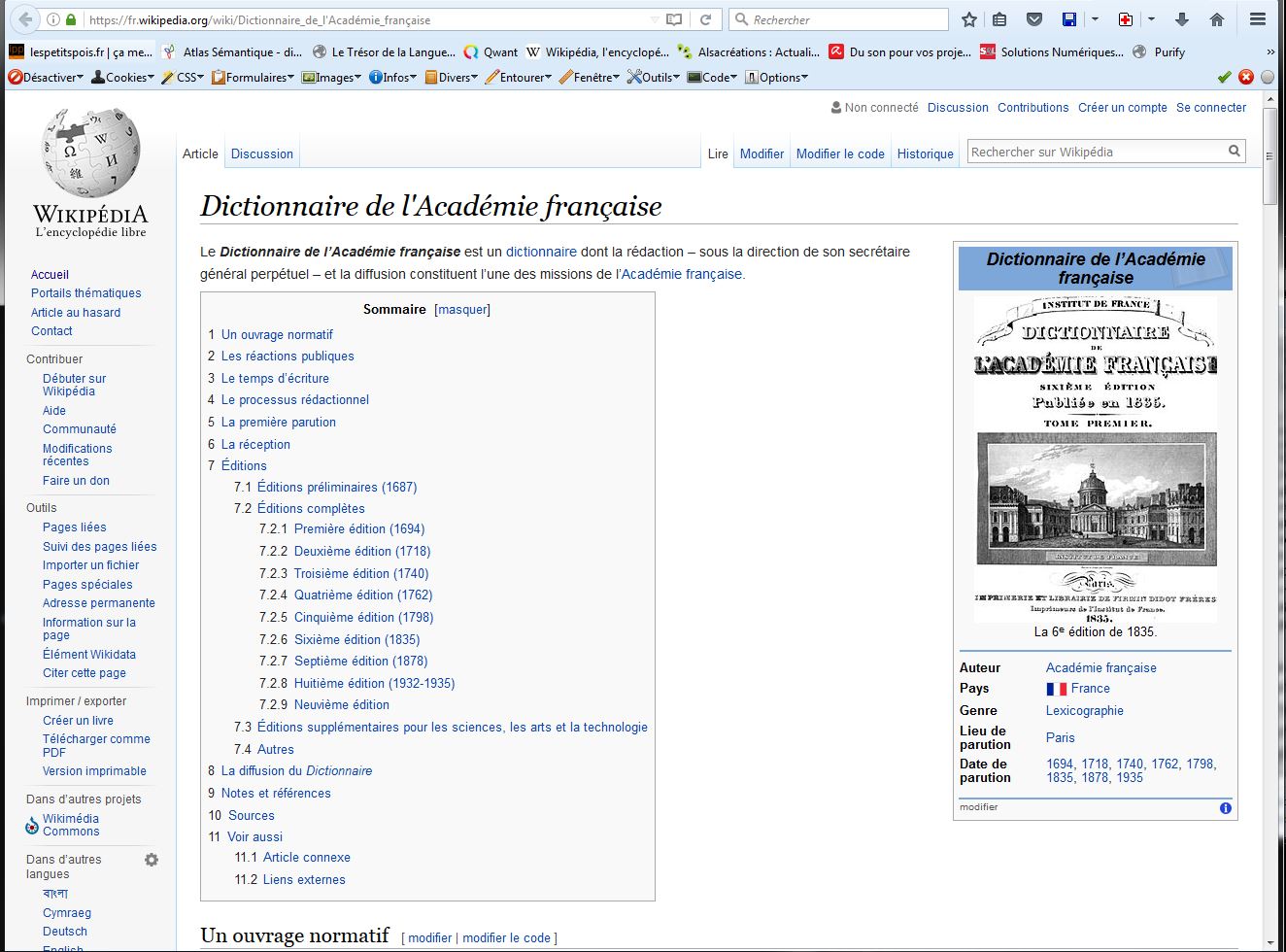Hide the Sommaire with masquer
1286x952 pixels.
click(x=462, y=310)
